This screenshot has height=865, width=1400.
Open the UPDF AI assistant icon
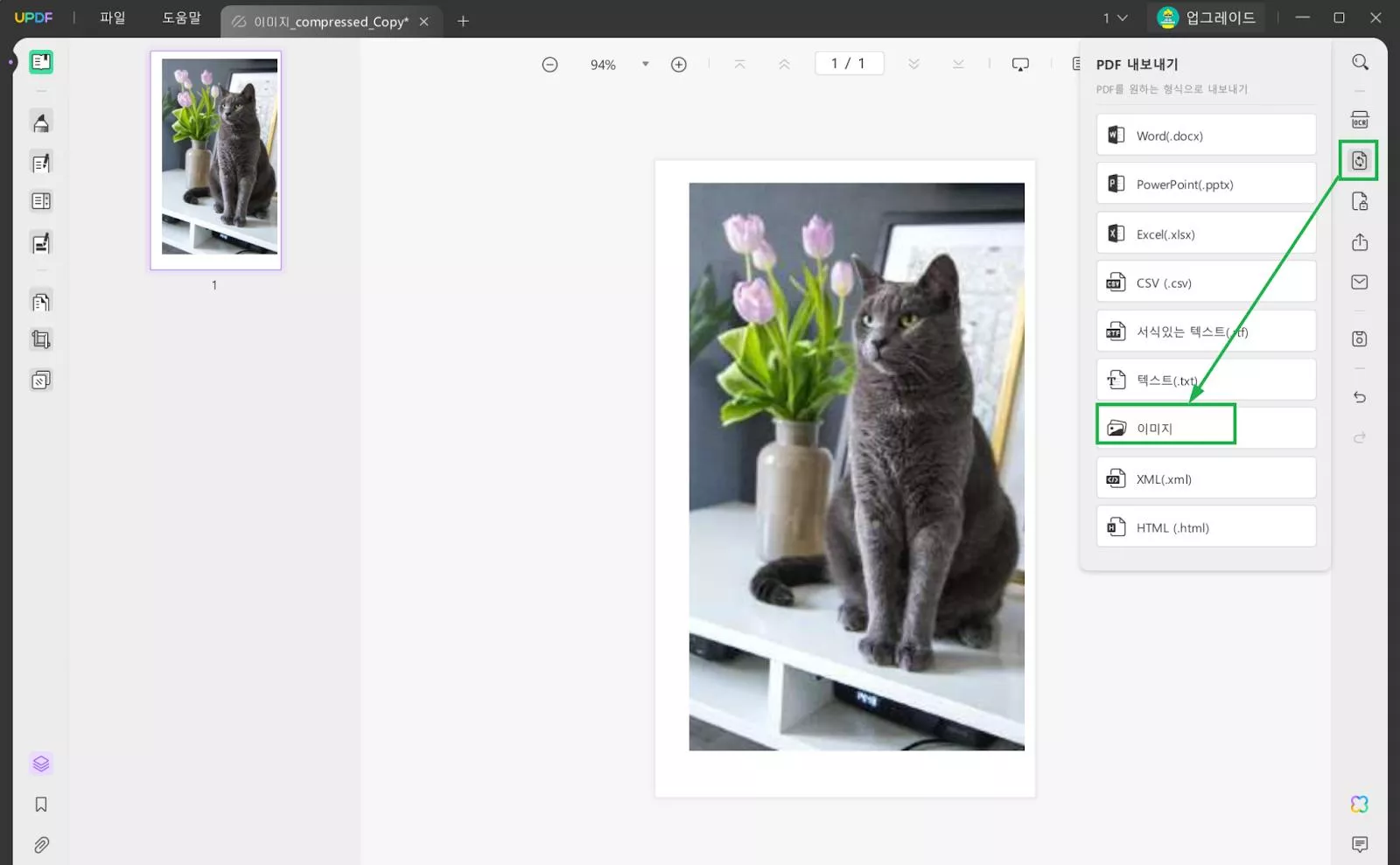click(1360, 805)
